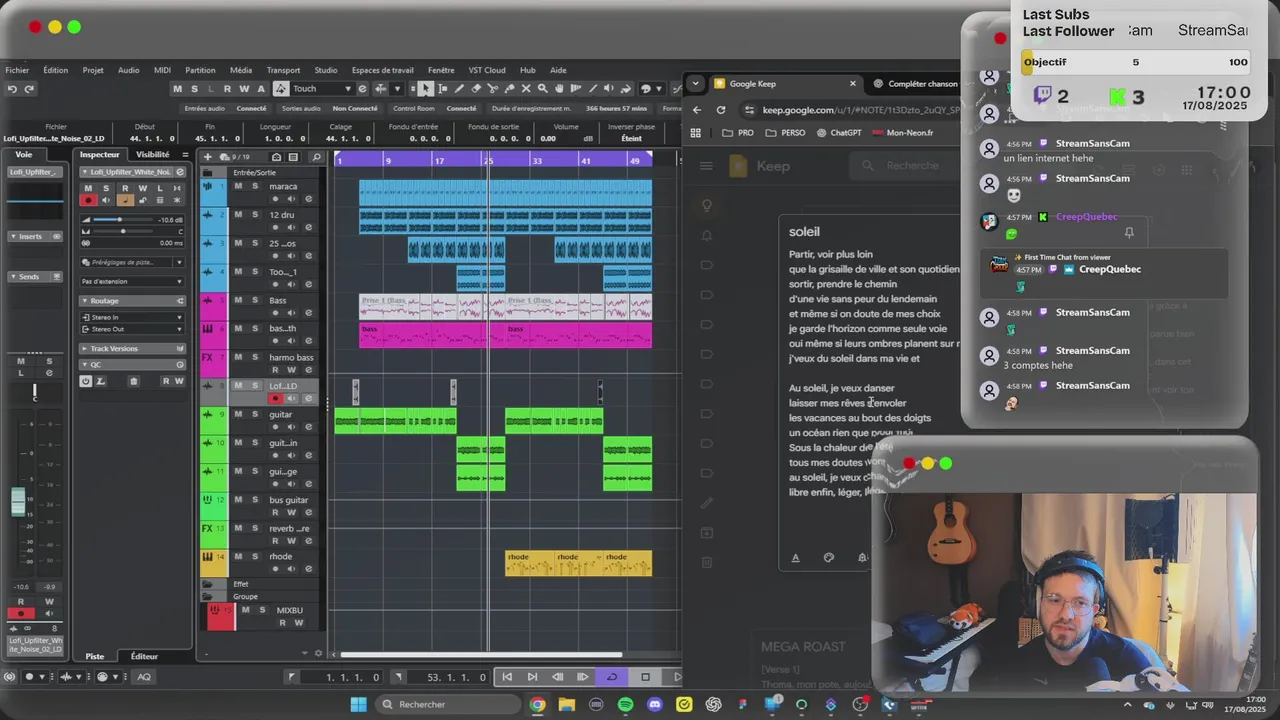Mute the Bass track
The width and height of the screenshot is (1280, 720).
point(238,299)
